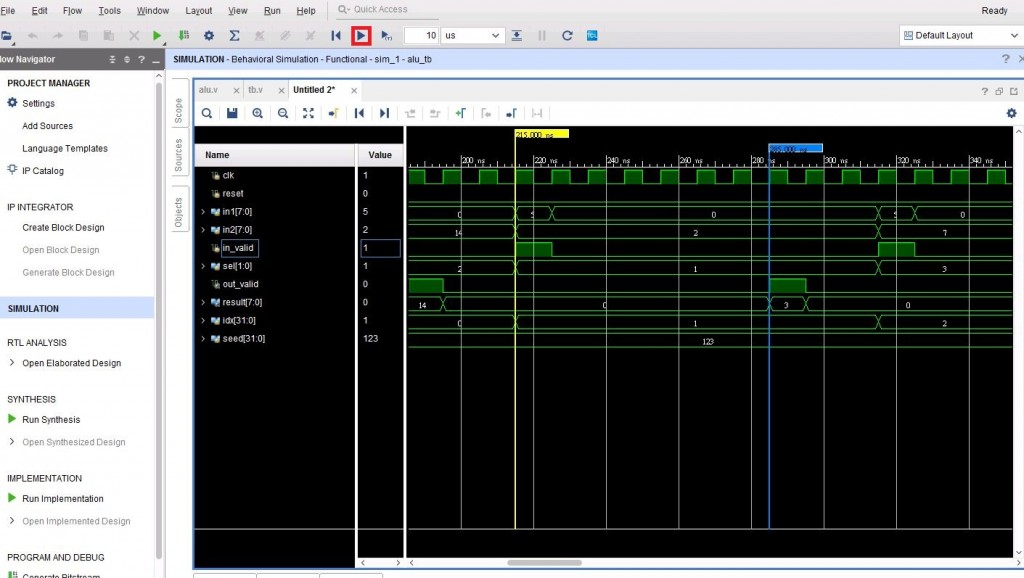Click the Step simulation icon
Screen dimensions: 1024x578
517,35
